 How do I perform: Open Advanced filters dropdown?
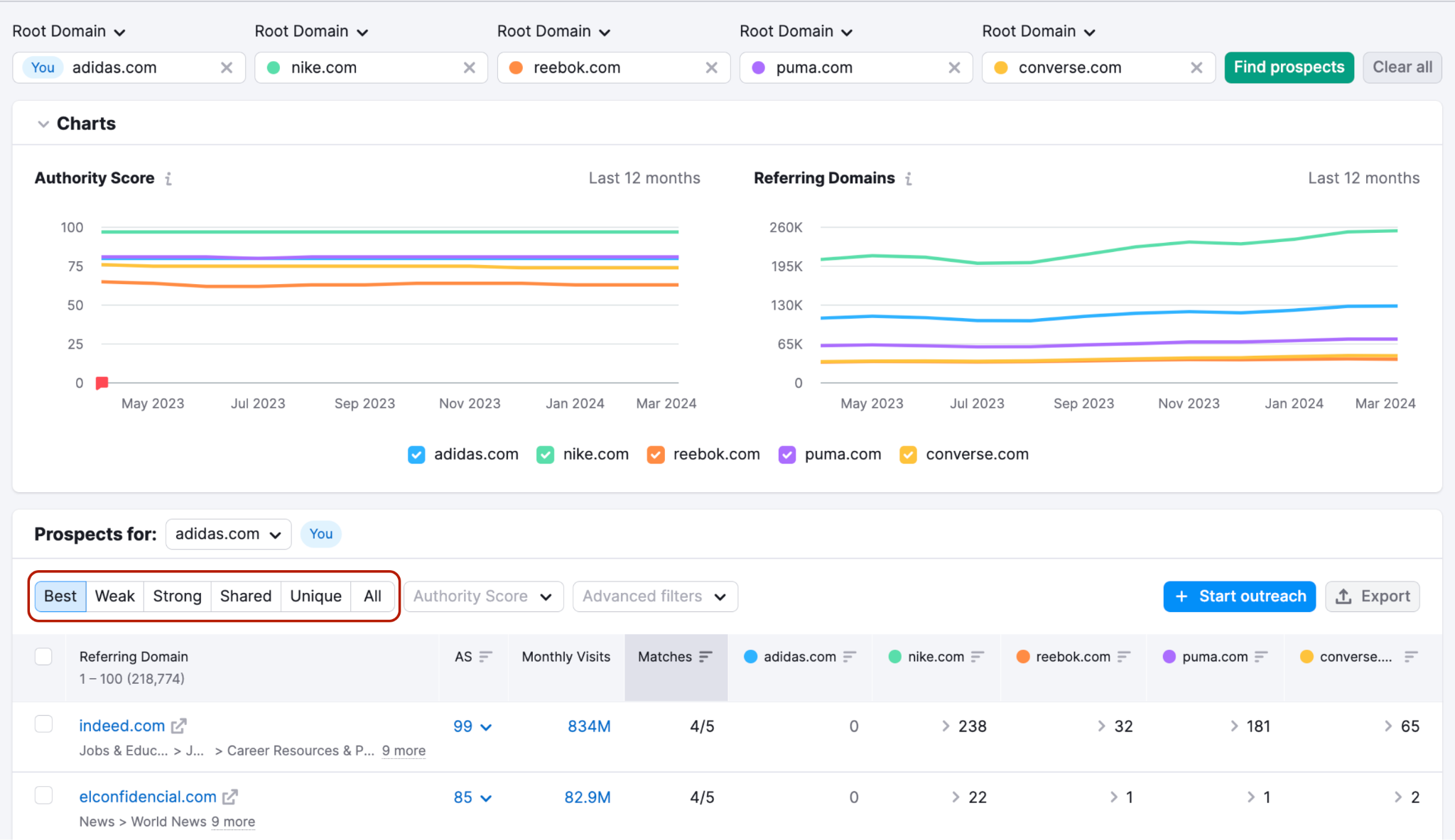coord(655,596)
